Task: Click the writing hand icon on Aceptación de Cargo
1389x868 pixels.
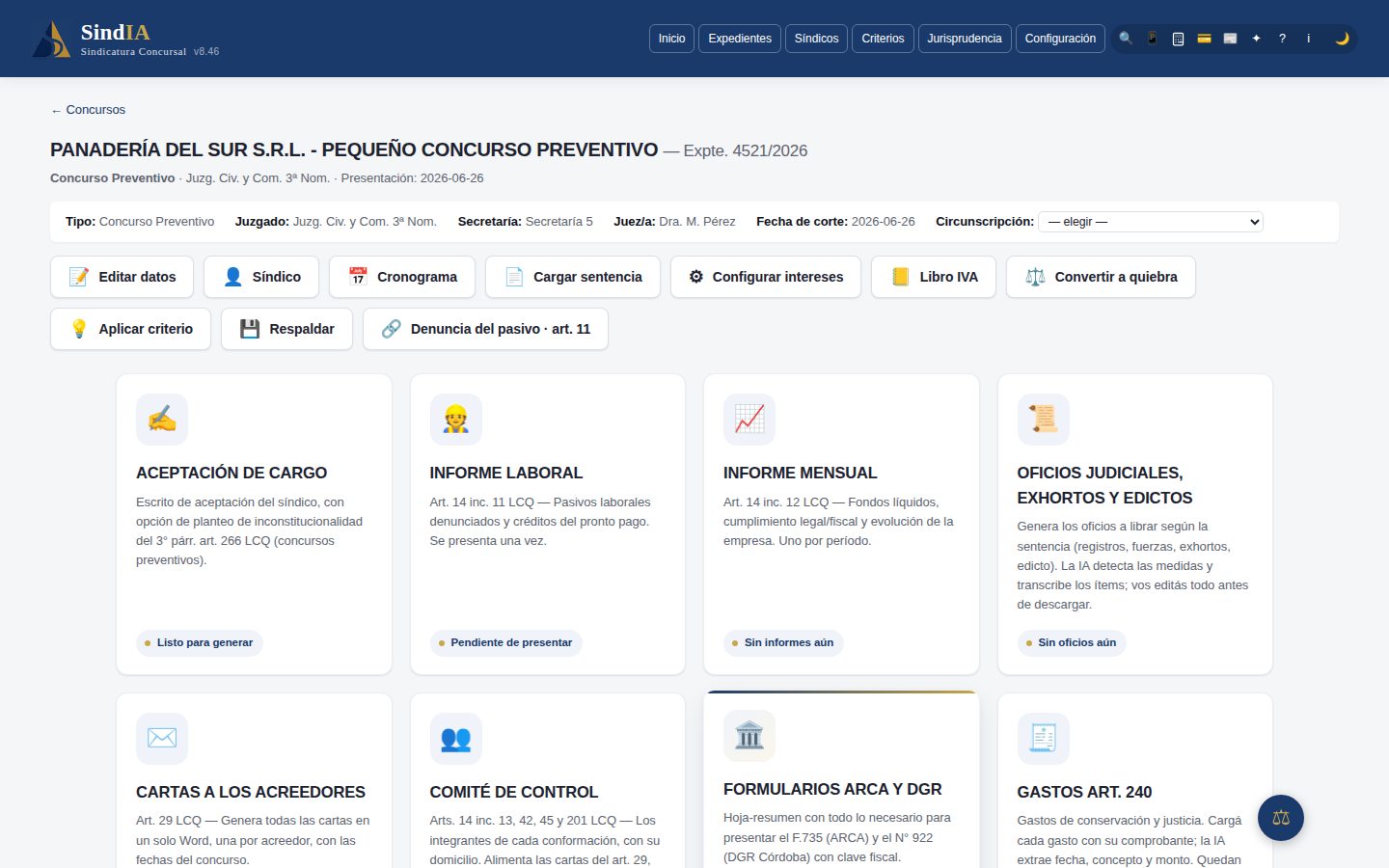Action: point(162,420)
